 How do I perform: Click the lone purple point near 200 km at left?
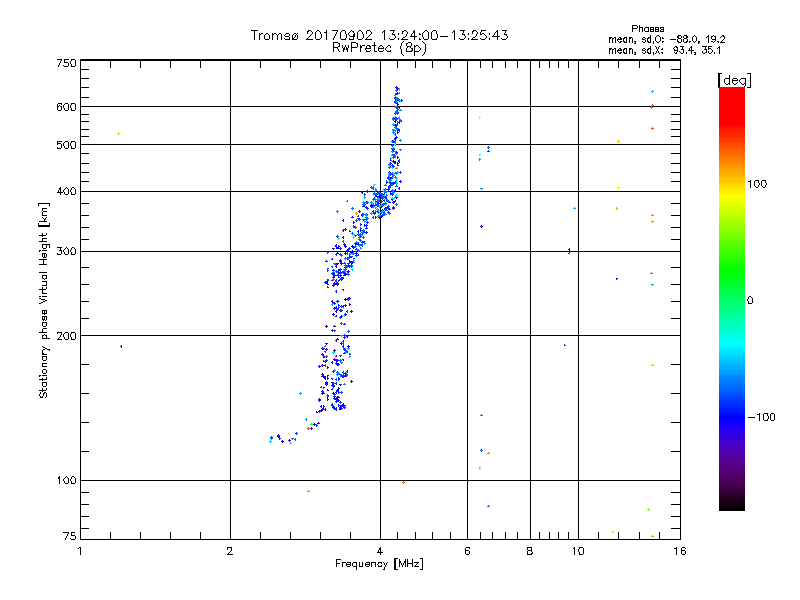click(121, 346)
